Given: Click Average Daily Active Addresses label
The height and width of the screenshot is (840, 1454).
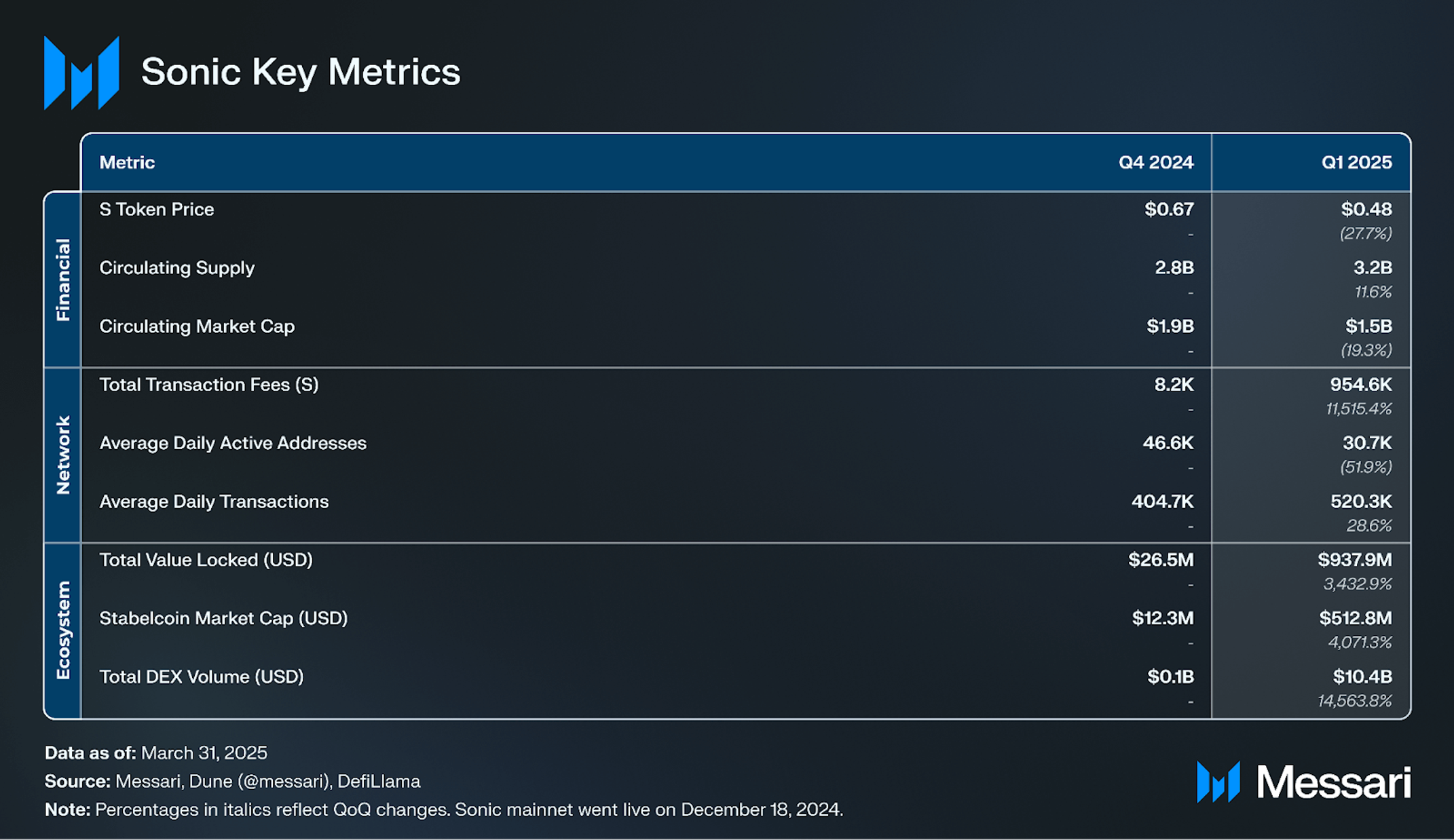Looking at the screenshot, I should [x=233, y=443].
